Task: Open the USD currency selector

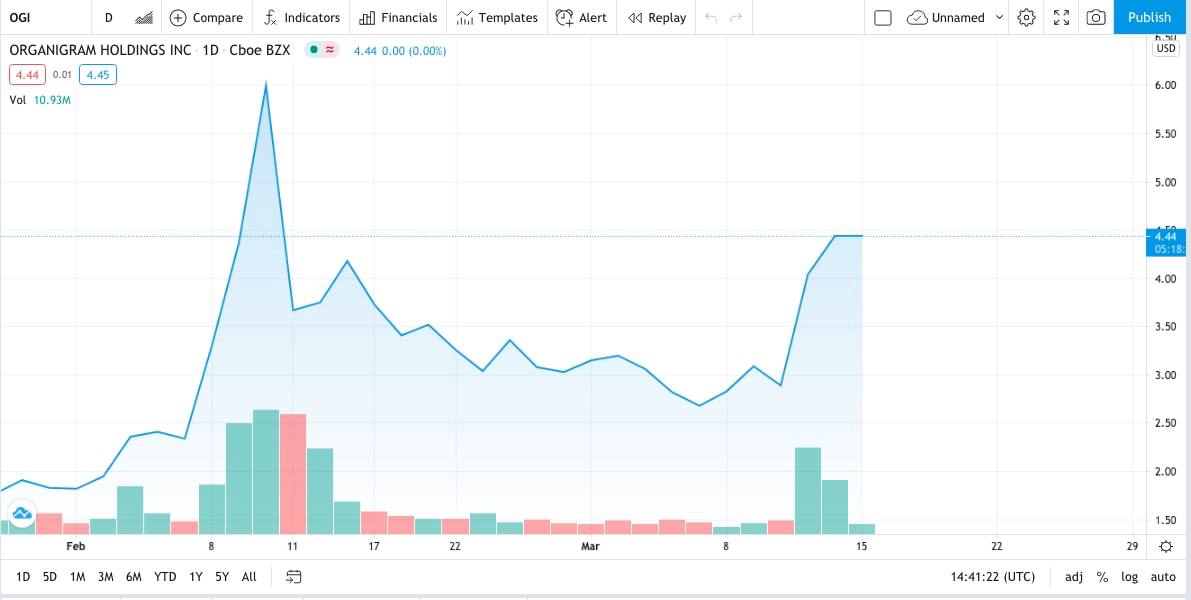Action: point(1165,49)
